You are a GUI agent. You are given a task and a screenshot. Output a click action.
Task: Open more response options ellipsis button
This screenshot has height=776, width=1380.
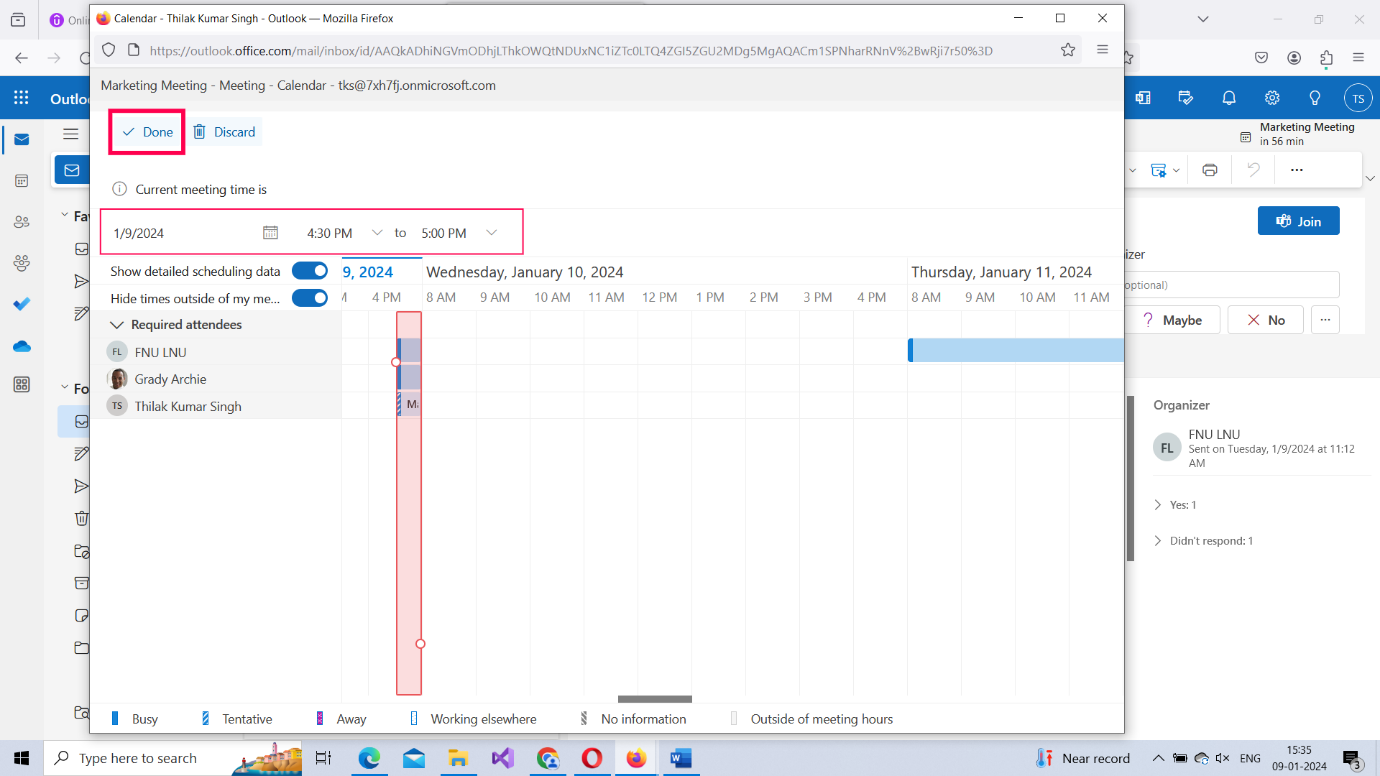click(x=1325, y=320)
